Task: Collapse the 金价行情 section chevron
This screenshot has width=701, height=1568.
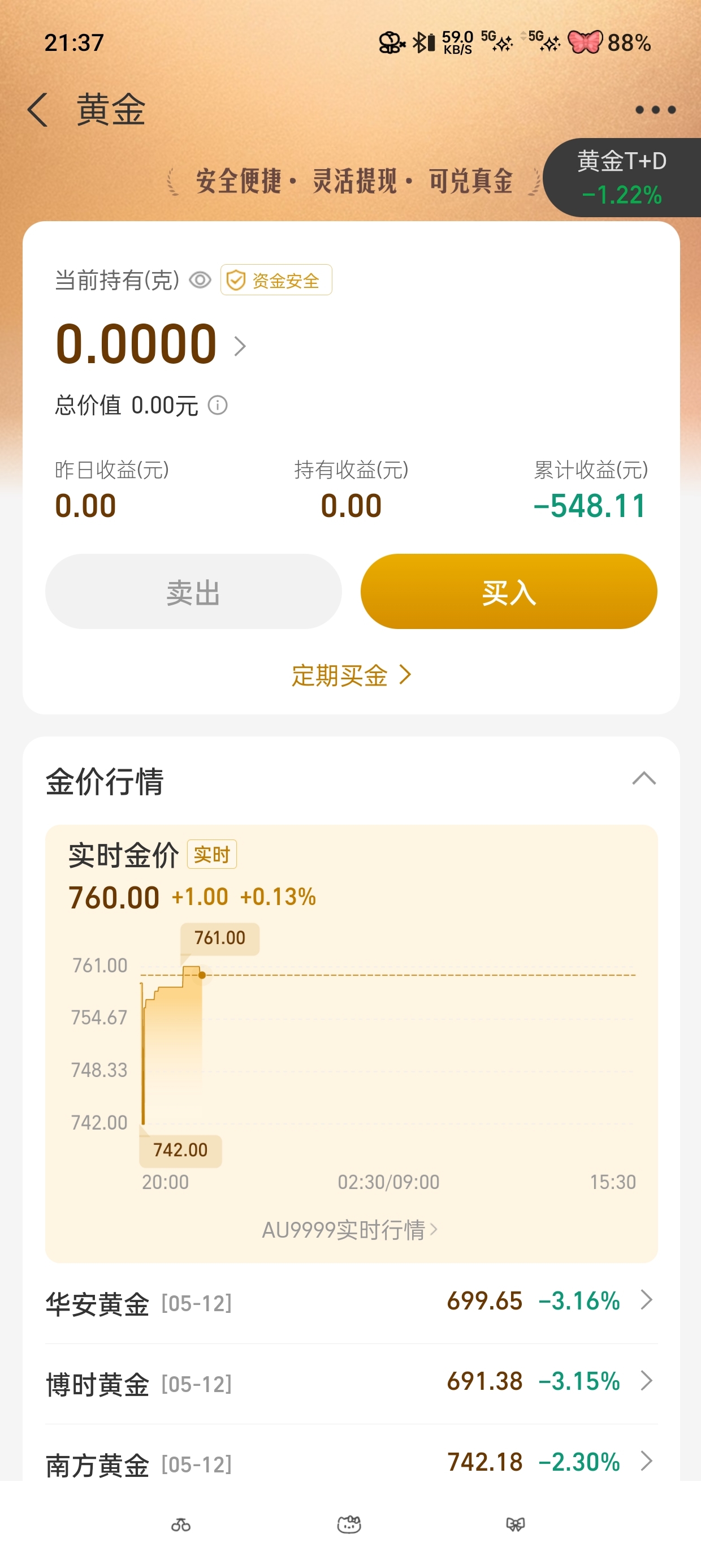Action: 644,778
